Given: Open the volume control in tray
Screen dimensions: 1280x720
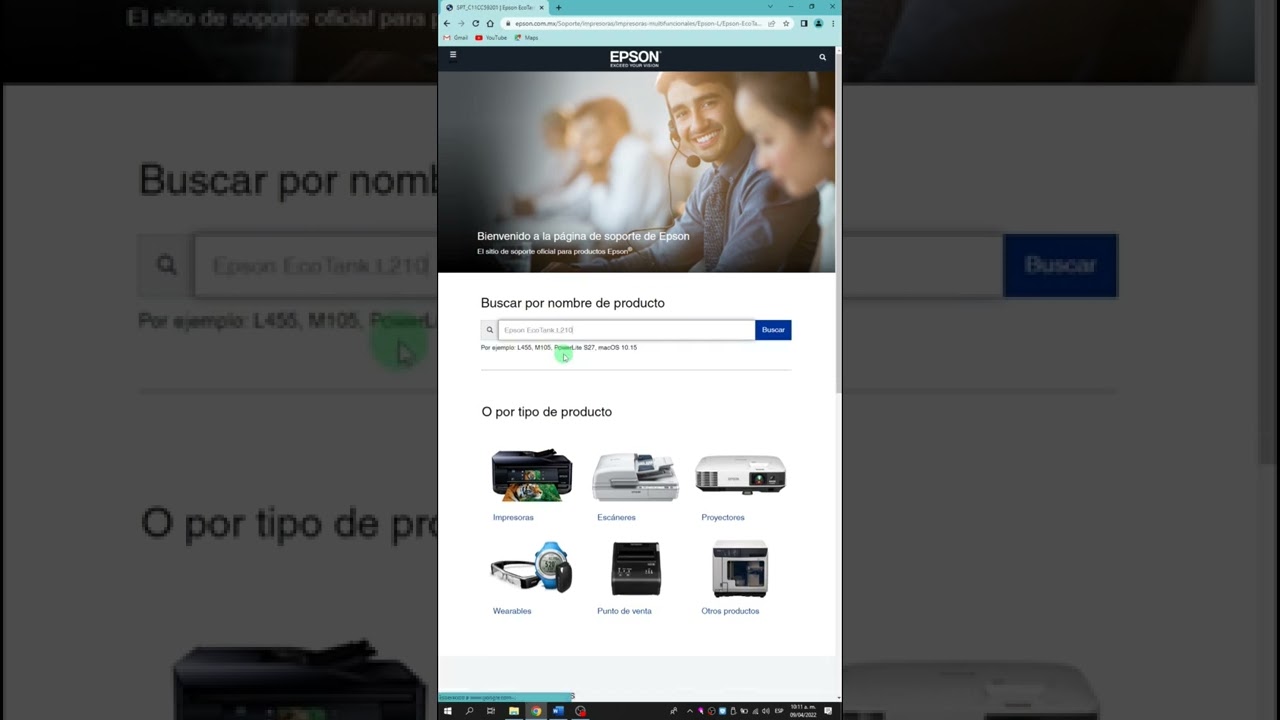Looking at the screenshot, I should (766, 711).
